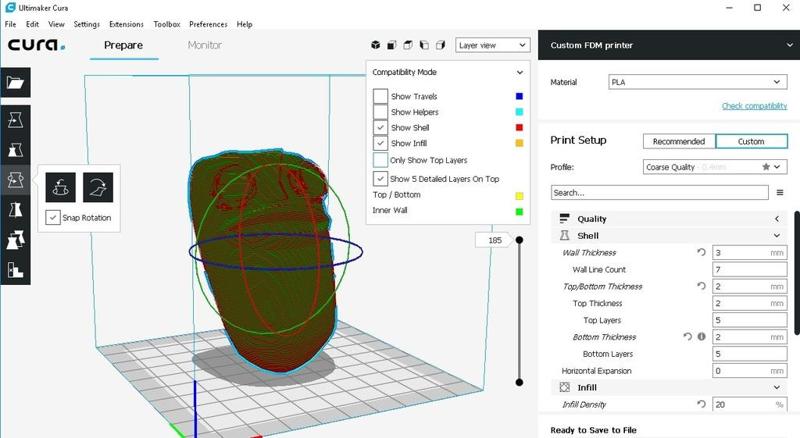Select the Rotate tool in sidebar
The image size is (800, 438).
[x=15, y=180]
